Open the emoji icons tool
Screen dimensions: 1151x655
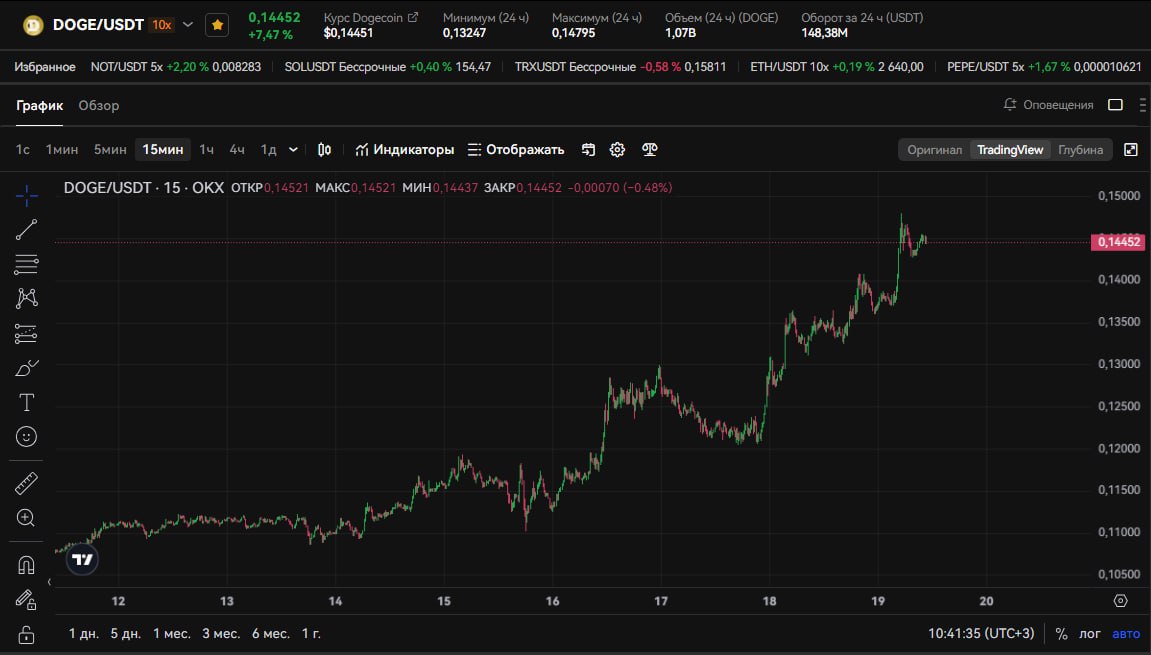point(26,437)
